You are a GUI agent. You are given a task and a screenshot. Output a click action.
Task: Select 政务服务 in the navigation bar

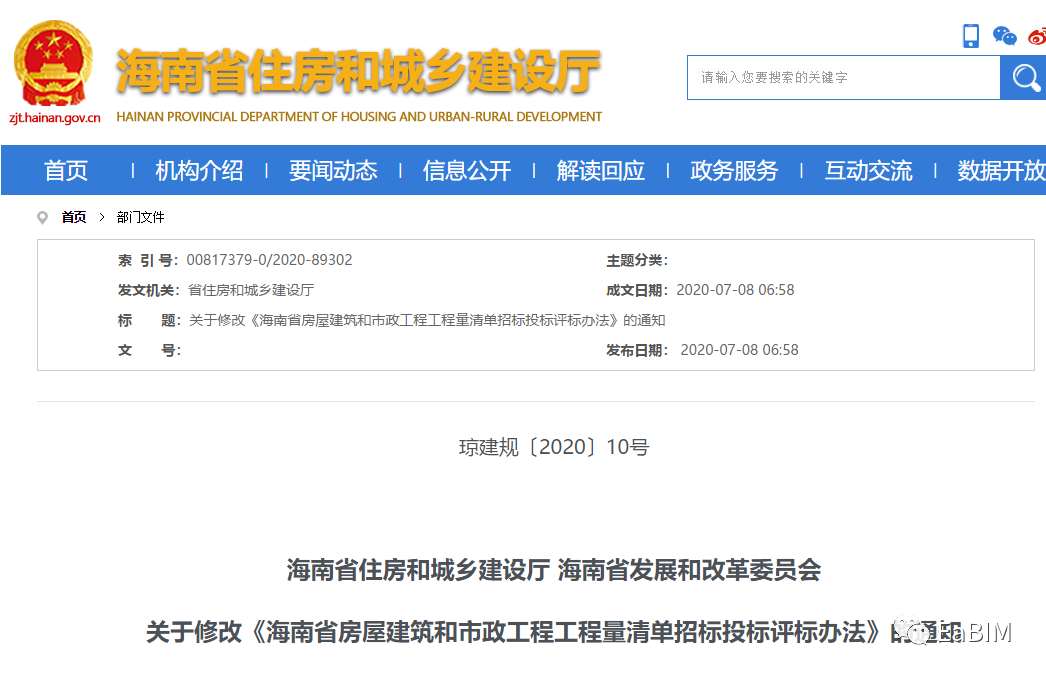point(734,171)
